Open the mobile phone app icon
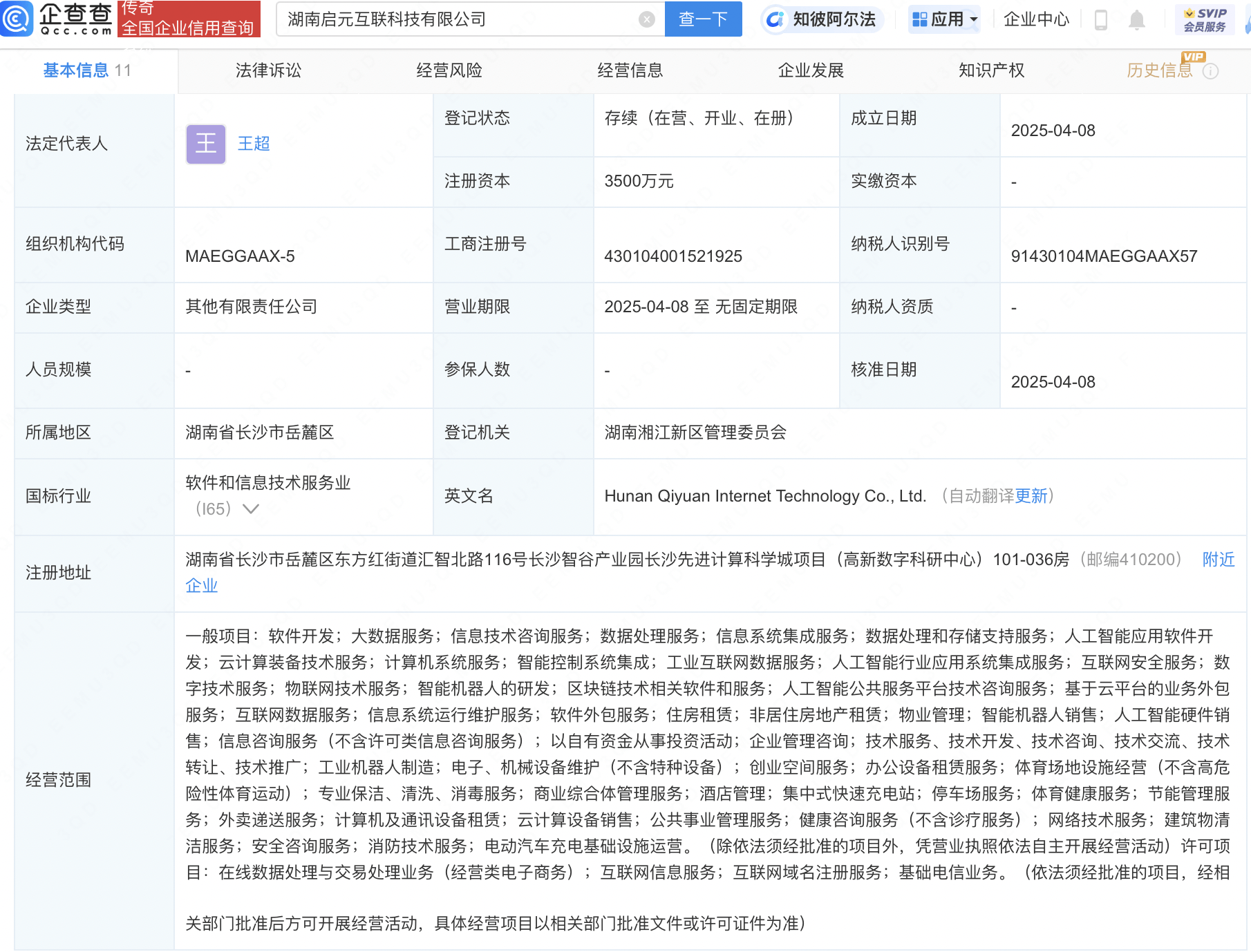Image resolution: width=1251 pixels, height=952 pixels. pos(1101,19)
